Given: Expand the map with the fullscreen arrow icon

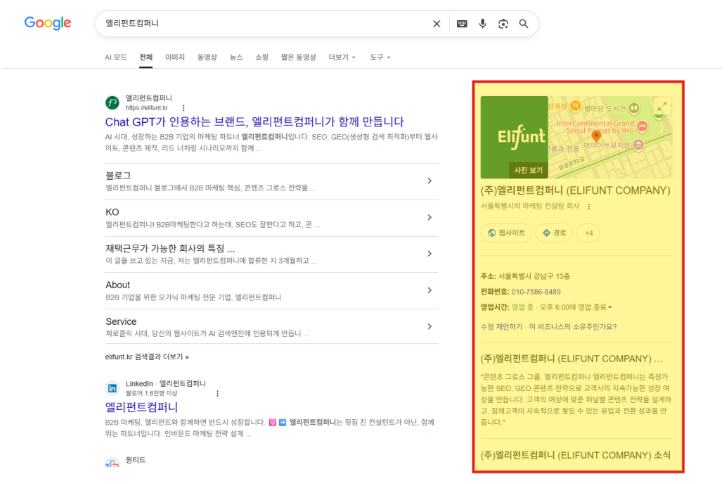Looking at the screenshot, I should click(662, 106).
